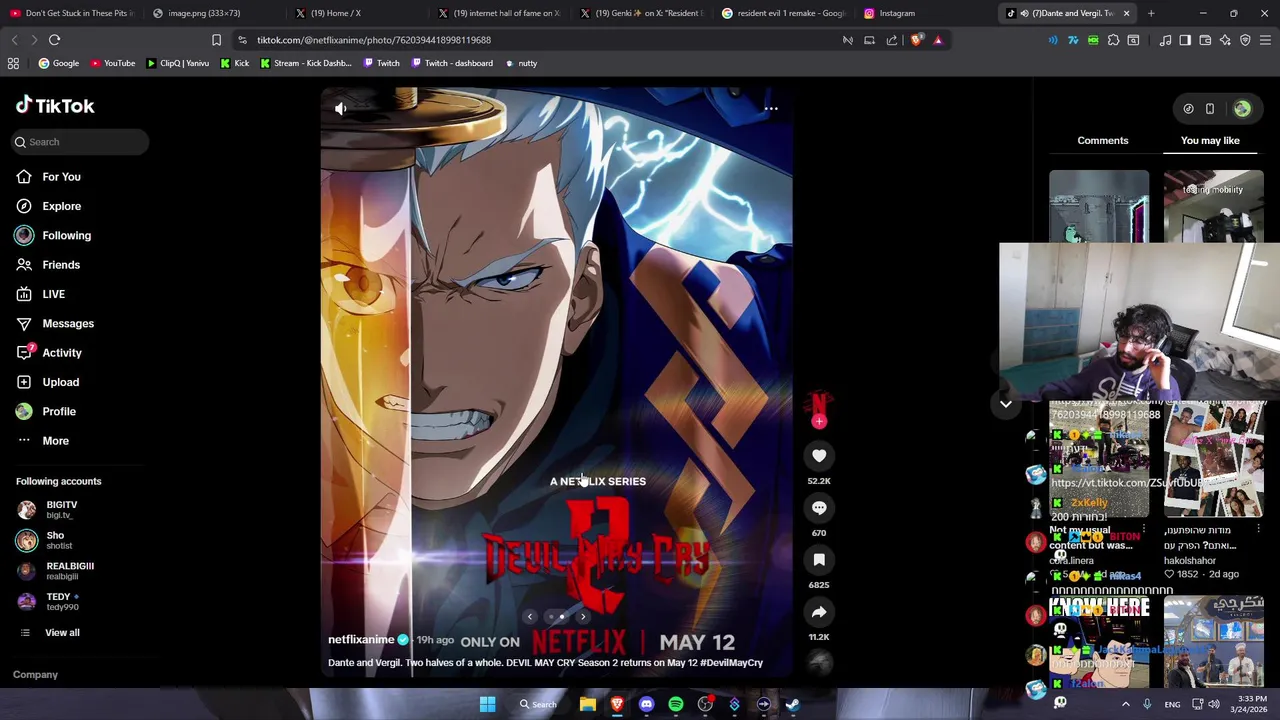Open the music note playlist icon

click(x=1166, y=40)
